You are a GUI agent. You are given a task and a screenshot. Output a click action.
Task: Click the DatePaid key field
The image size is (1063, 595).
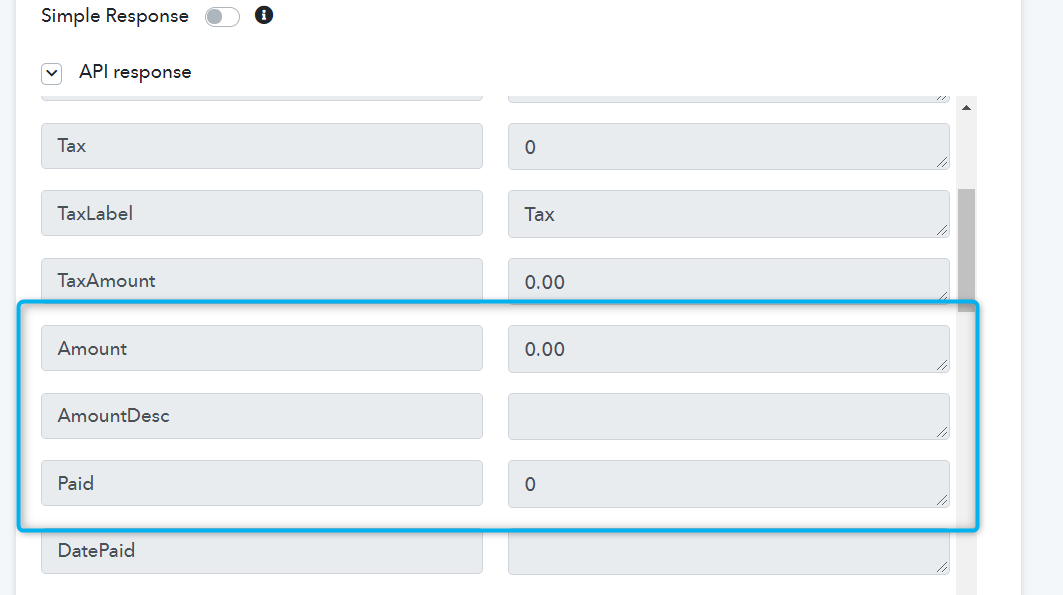(x=262, y=551)
